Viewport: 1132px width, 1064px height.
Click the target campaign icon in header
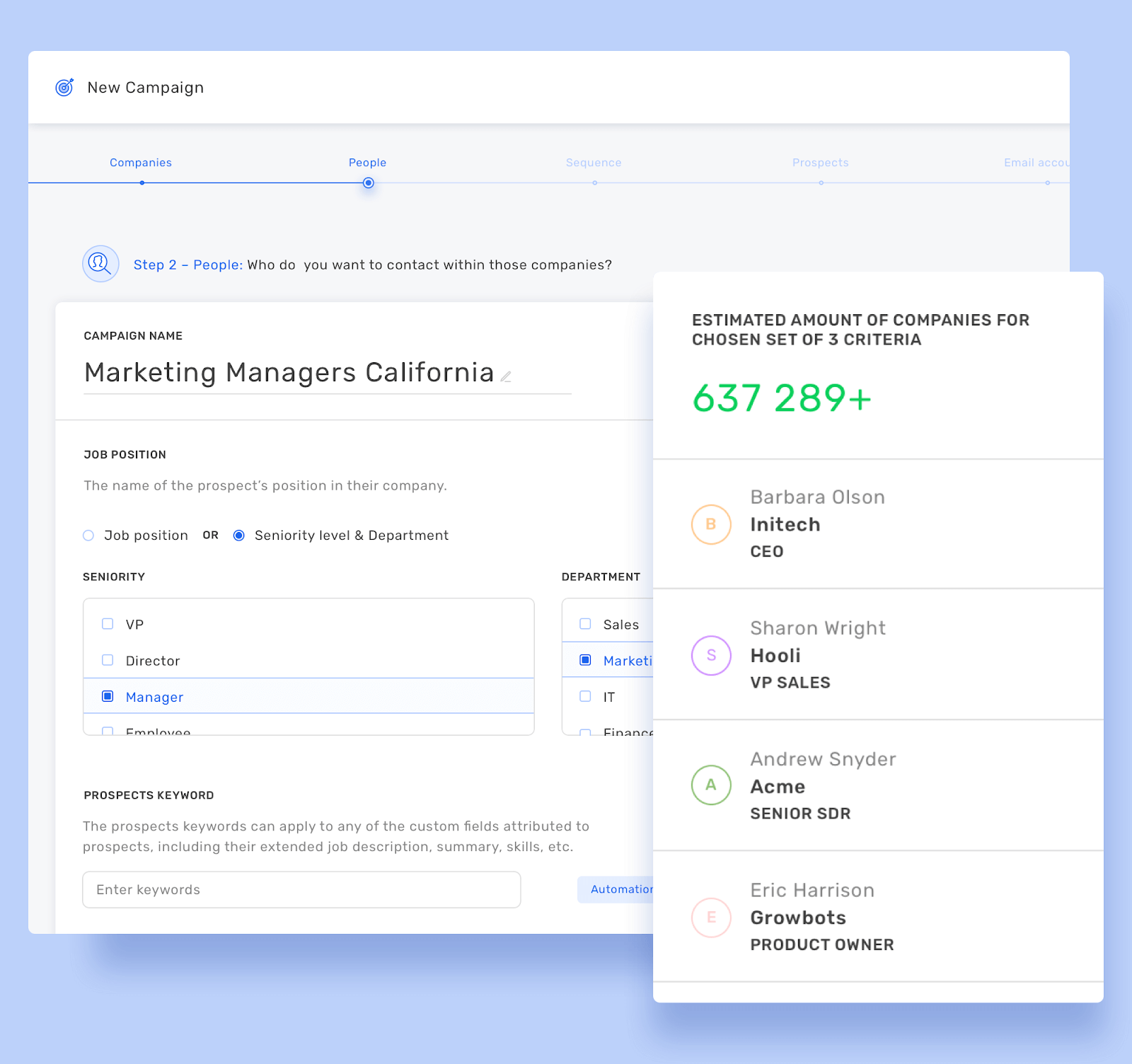click(x=64, y=87)
